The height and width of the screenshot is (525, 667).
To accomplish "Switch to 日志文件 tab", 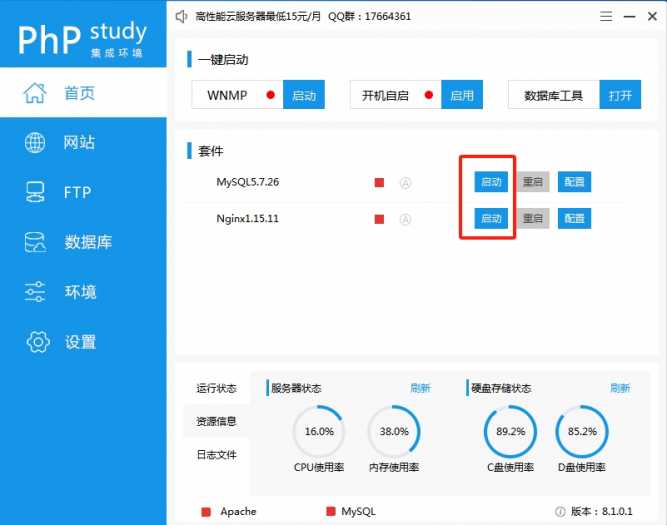I will coord(216,455).
